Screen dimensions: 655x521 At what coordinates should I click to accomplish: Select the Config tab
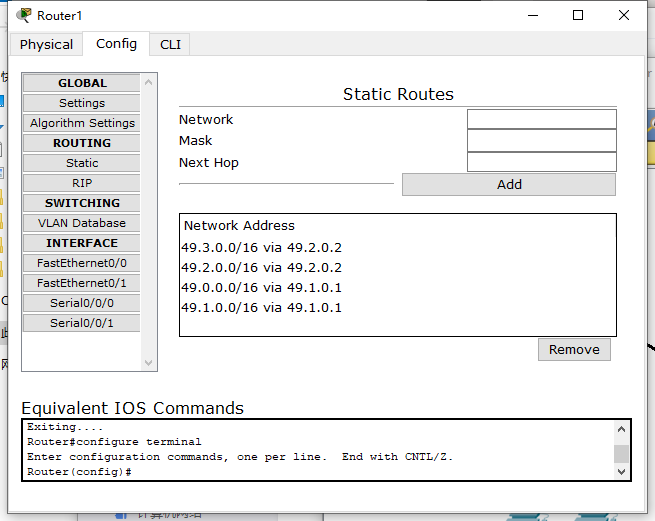point(116,43)
